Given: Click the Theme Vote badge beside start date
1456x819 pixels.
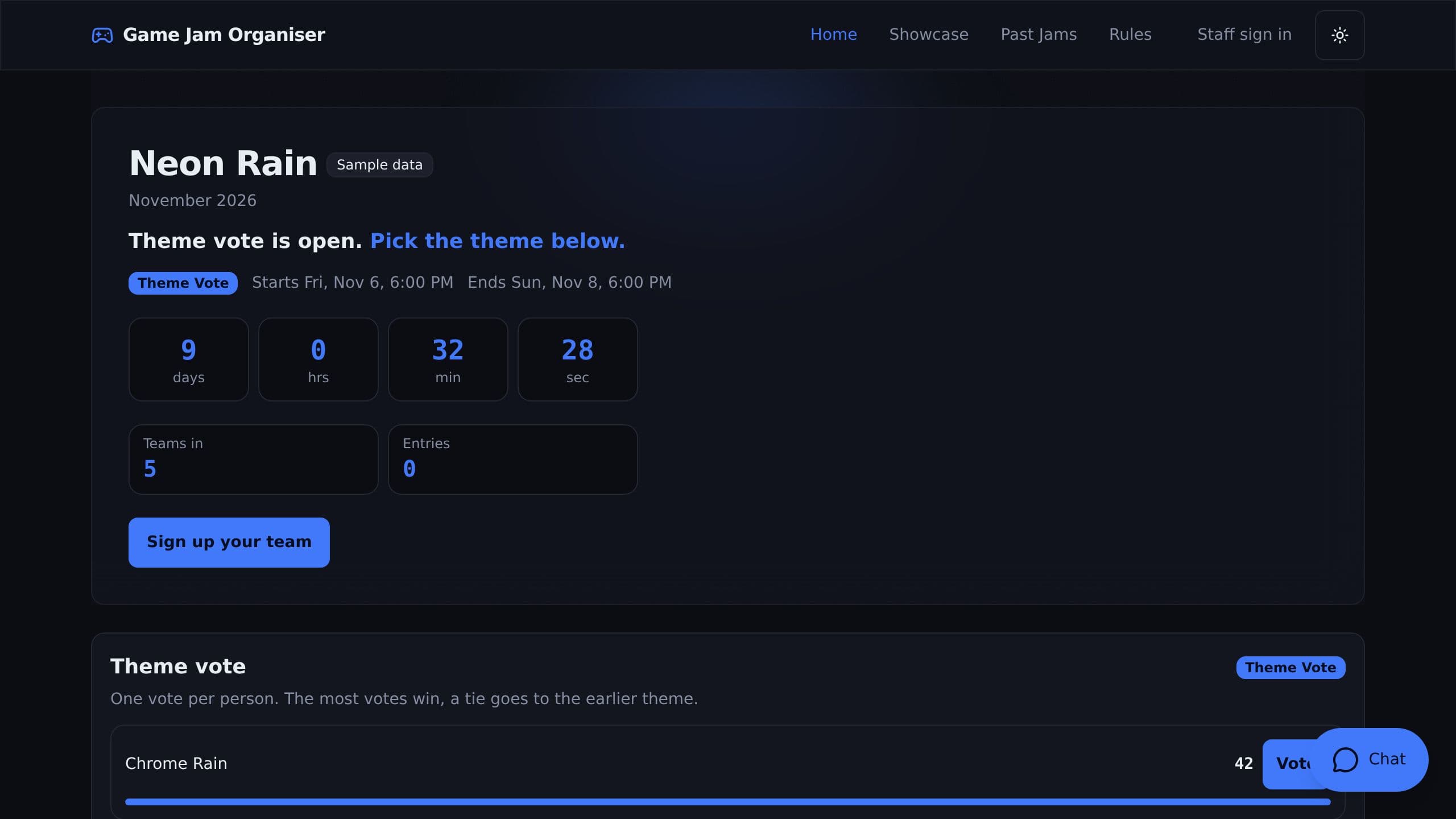Looking at the screenshot, I should pyautogui.click(x=183, y=283).
